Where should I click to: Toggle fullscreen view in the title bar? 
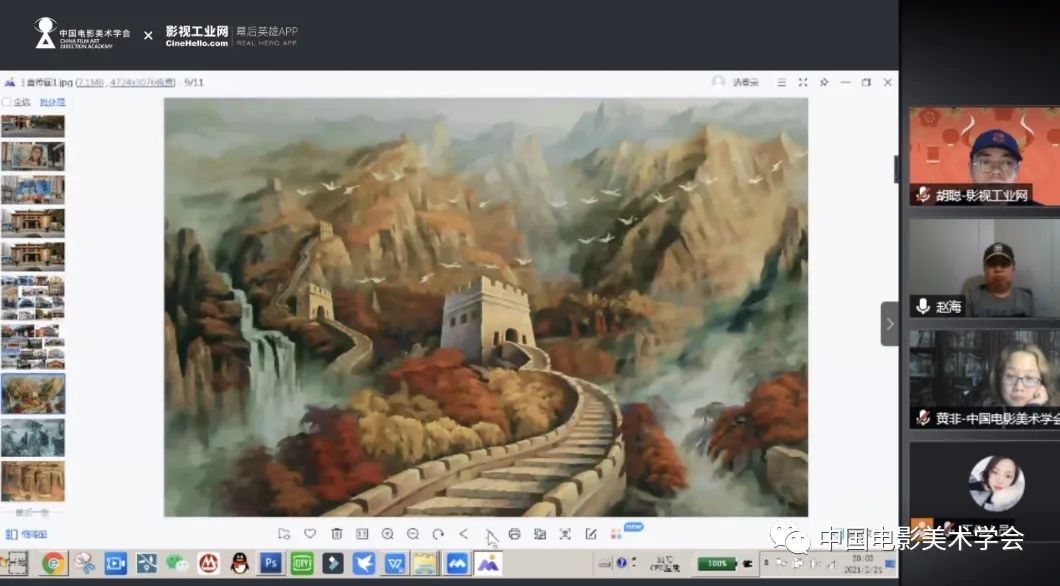coord(802,82)
